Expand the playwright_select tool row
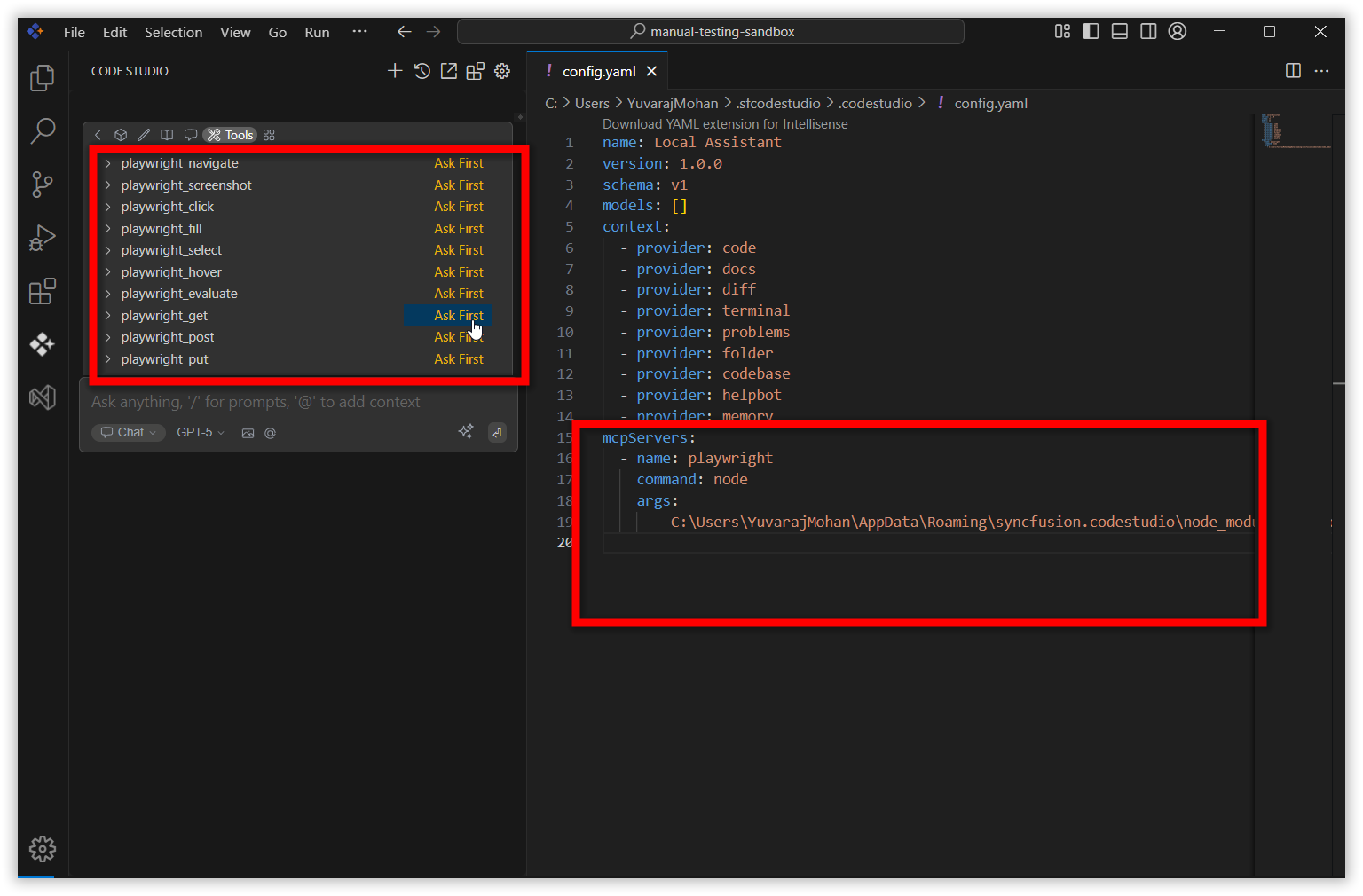Image resolution: width=1363 pixels, height=896 pixels. pos(107,250)
